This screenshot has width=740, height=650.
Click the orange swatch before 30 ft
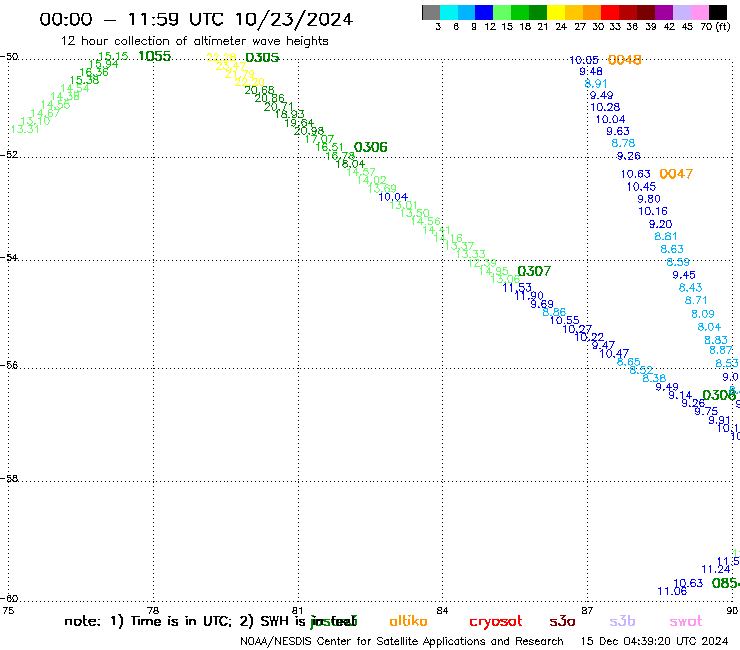click(592, 12)
